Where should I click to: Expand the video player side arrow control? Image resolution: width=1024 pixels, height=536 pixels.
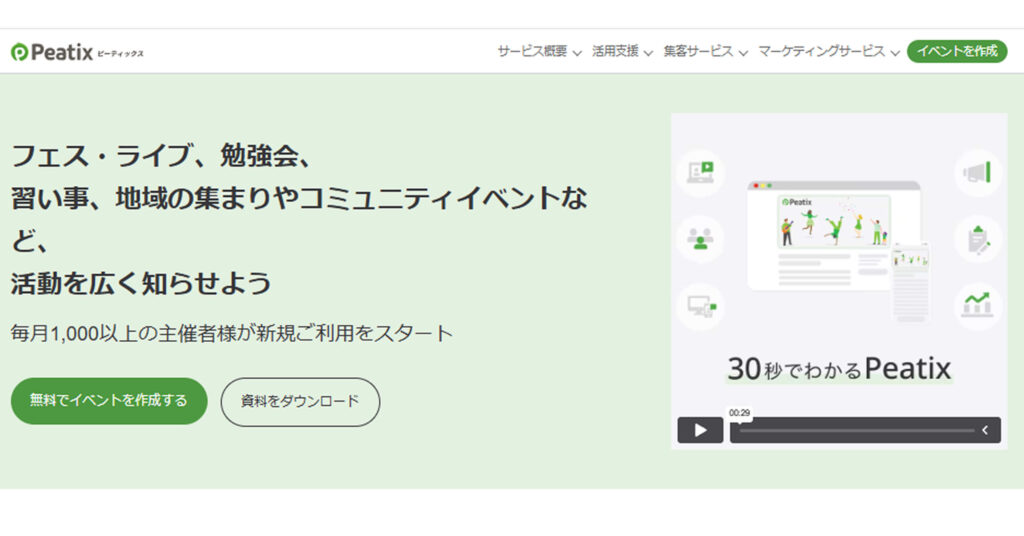[x=985, y=430]
